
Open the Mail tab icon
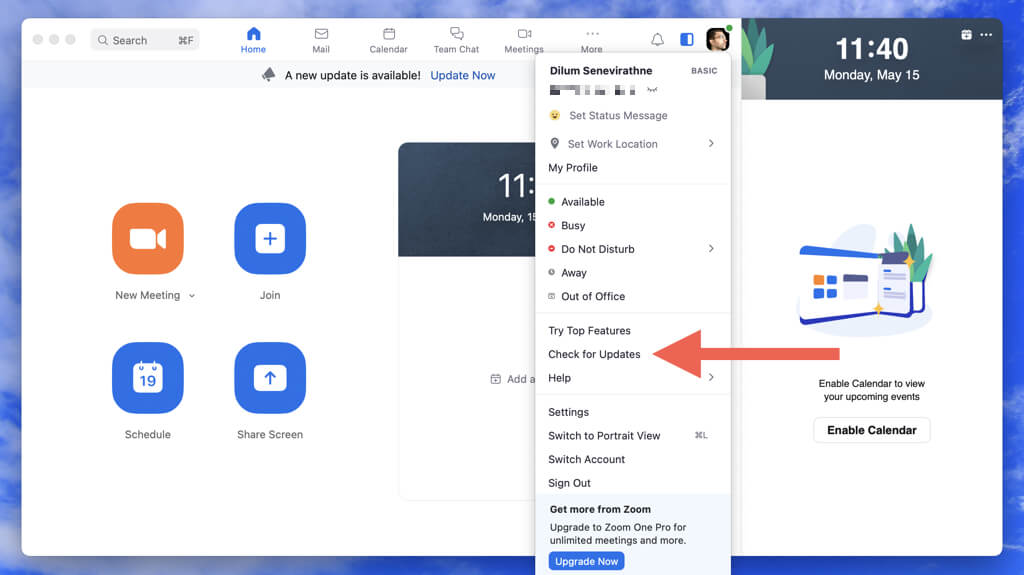click(321, 34)
